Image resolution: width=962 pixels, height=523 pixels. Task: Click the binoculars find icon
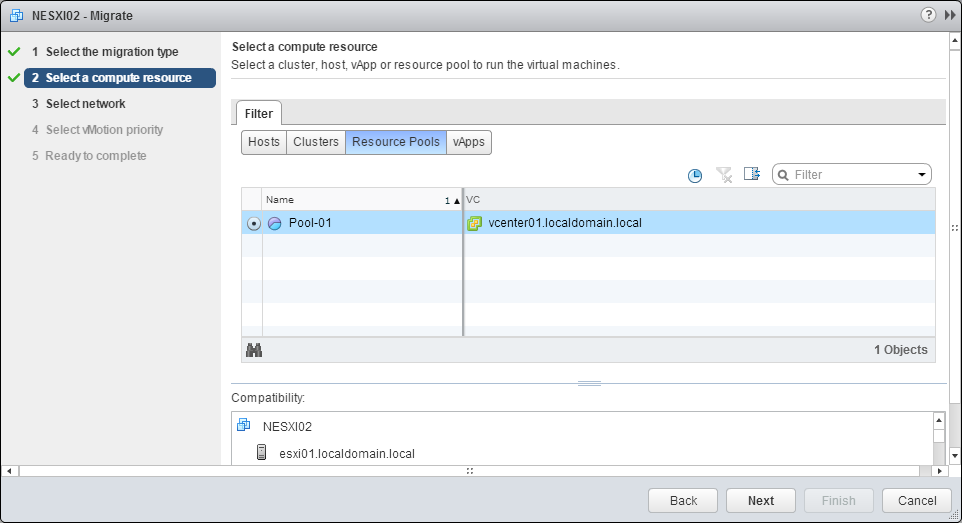coord(254,350)
